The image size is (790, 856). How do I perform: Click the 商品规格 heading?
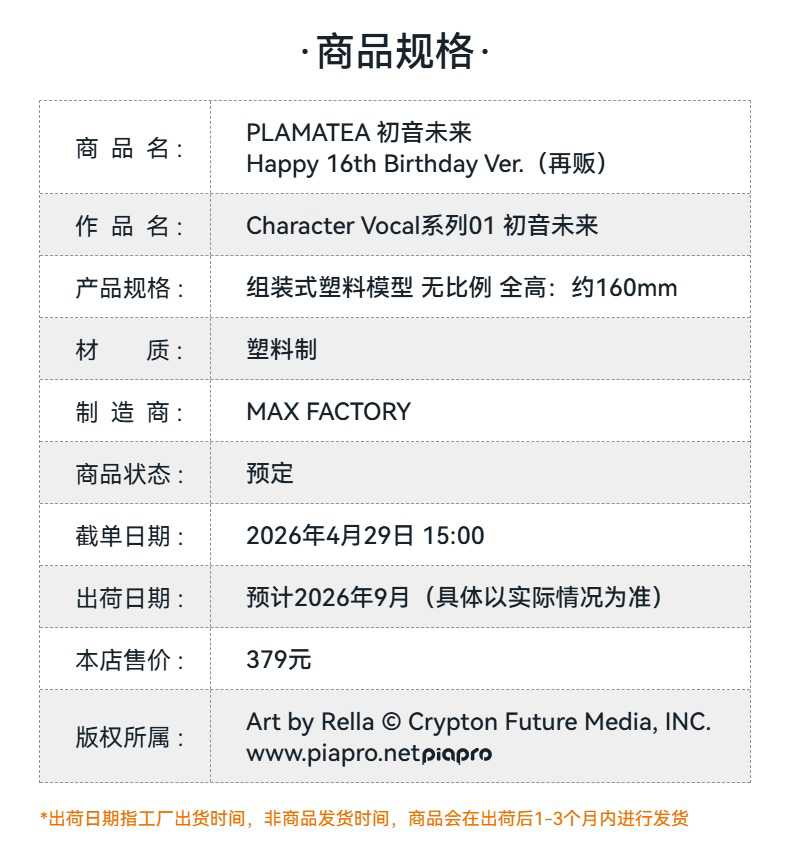tap(395, 52)
